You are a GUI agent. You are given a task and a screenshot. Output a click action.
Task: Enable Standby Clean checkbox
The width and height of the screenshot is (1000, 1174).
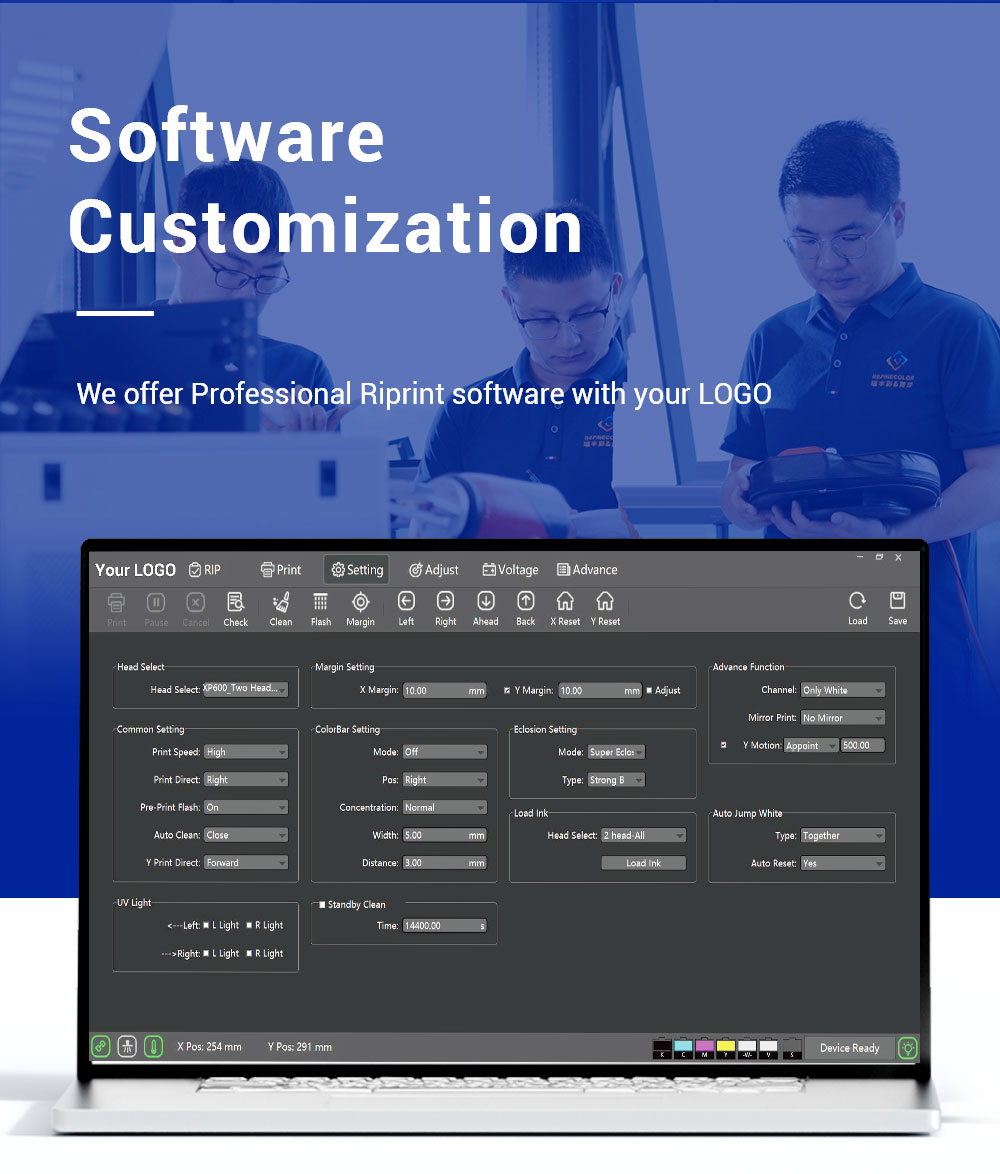coord(322,904)
